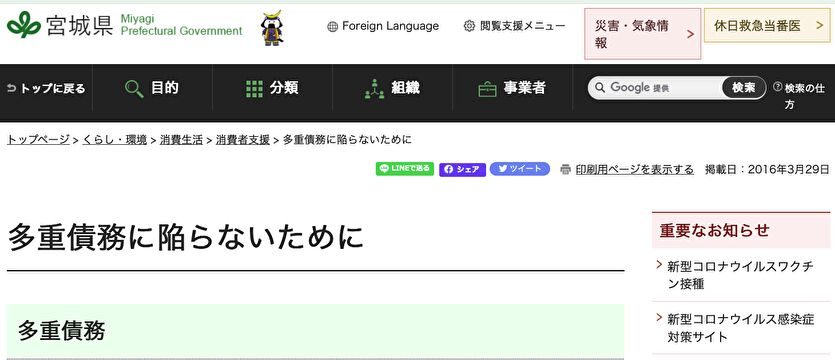Click the samurai mascot character image
The width and height of the screenshot is (835, 360).
272,28
